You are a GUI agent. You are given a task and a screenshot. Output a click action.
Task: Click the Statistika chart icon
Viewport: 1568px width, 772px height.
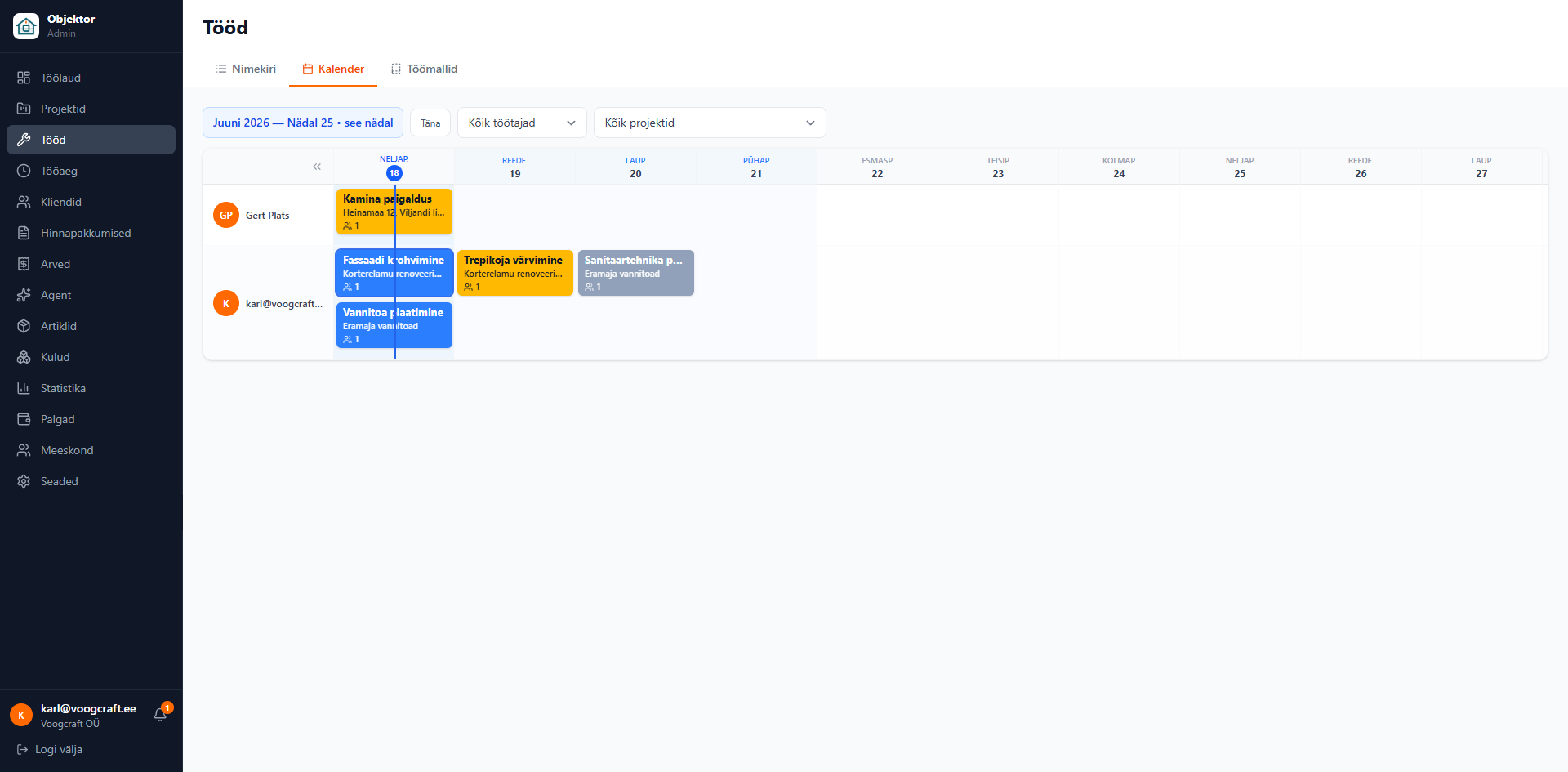point(24,388)
